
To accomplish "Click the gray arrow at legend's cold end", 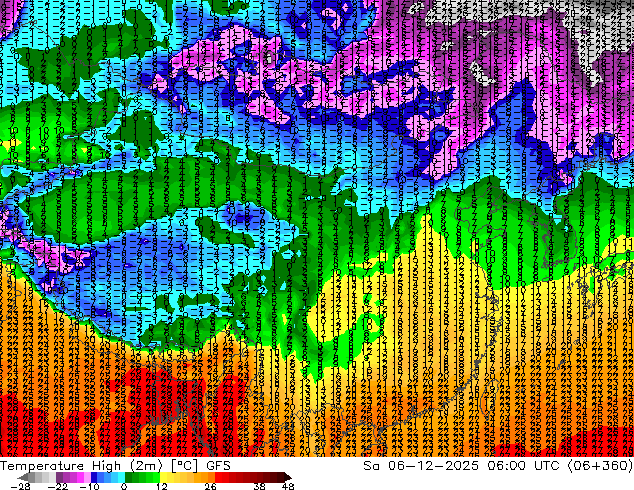I will coord(22,477).
